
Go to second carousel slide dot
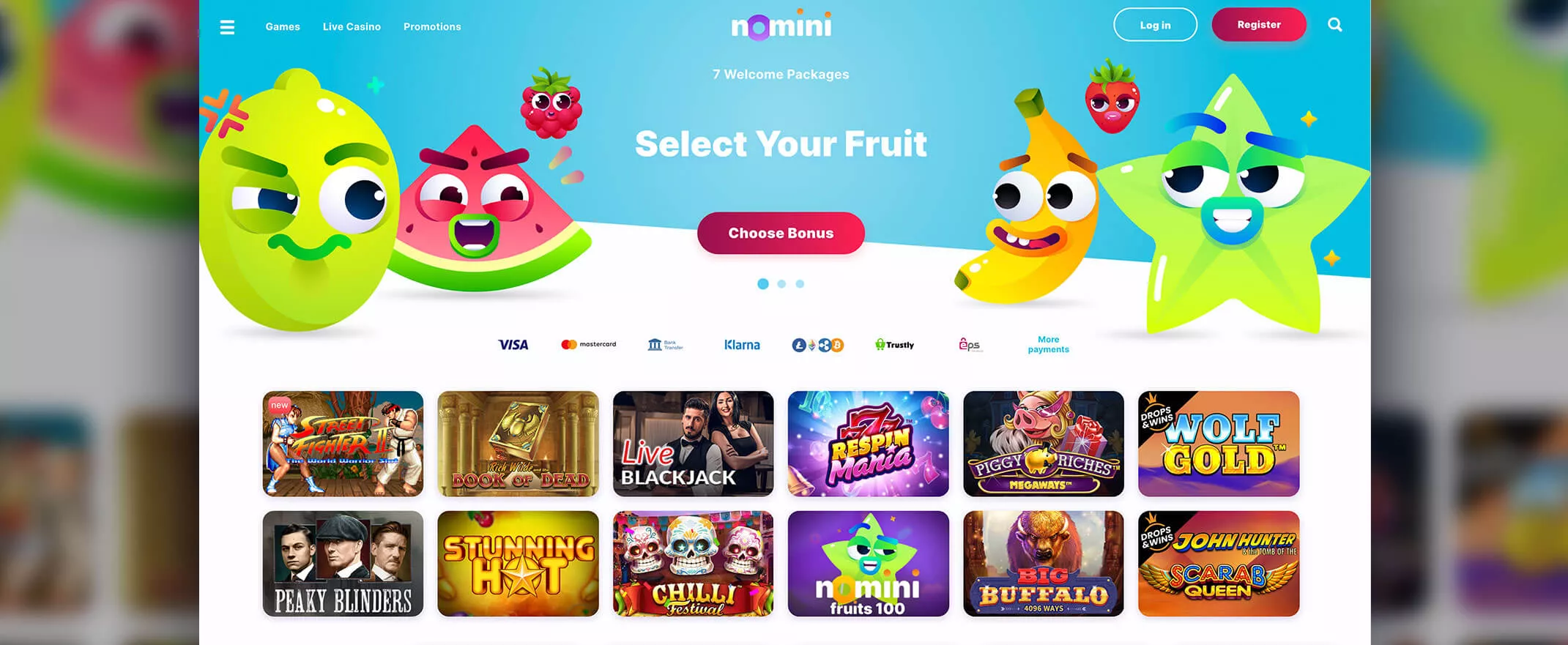point(781,284)
